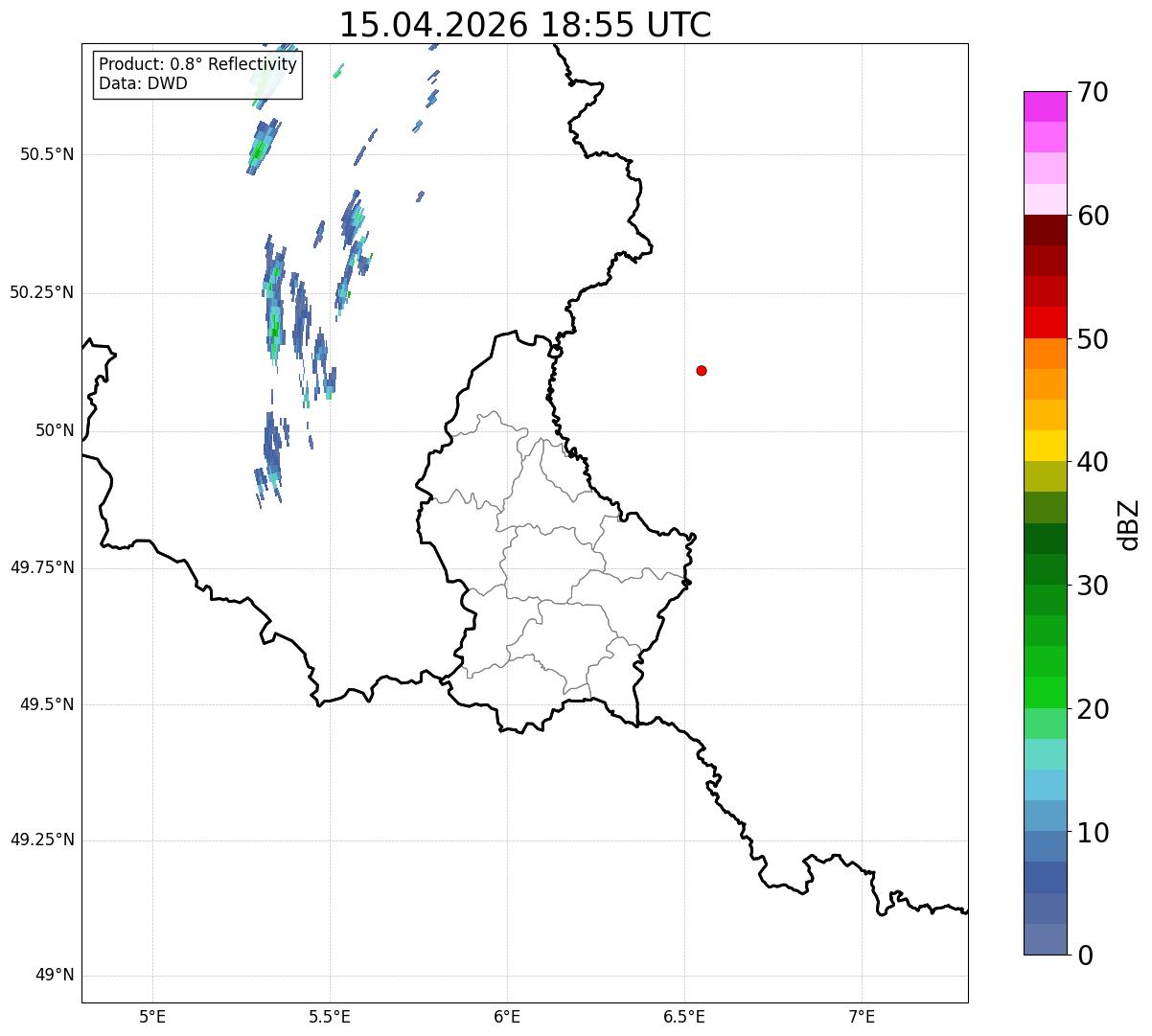1152x1036 pixels.
Task: Click the 5°E longitude tick label
Action: click(152, 1016)
